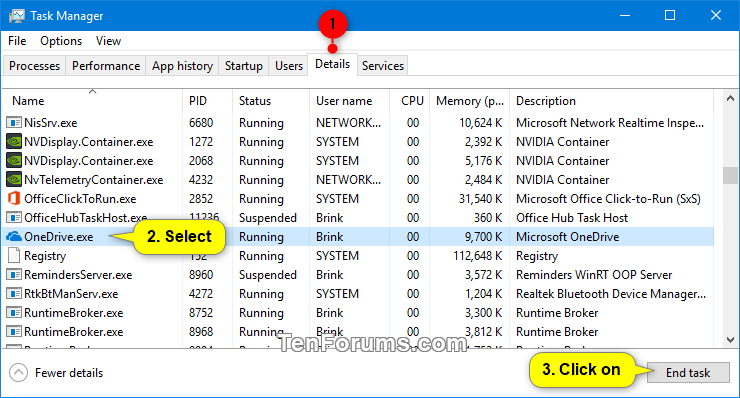Sort by the Description column header
This screenshot has width=740, height=398.
click(612, 101)
